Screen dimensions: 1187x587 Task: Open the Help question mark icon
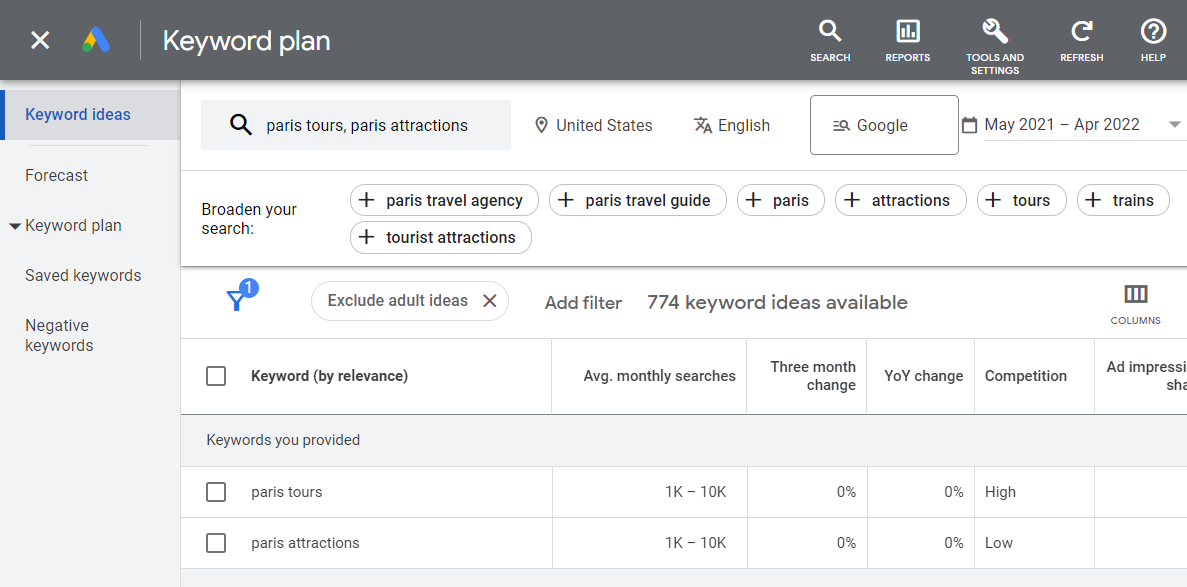click(1153, 40)
